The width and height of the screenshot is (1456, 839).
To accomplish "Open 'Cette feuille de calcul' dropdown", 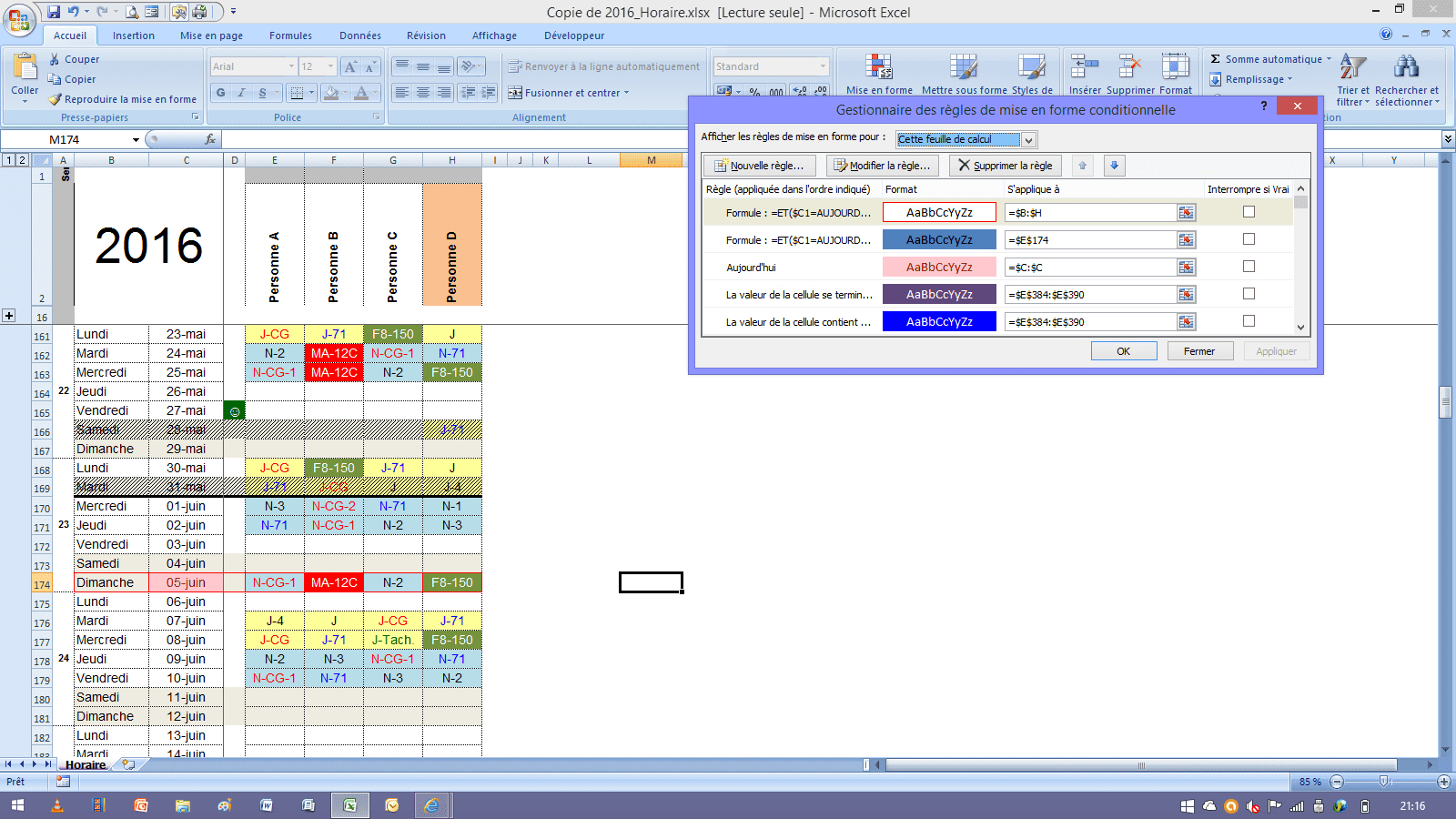I will [1028, 140].
